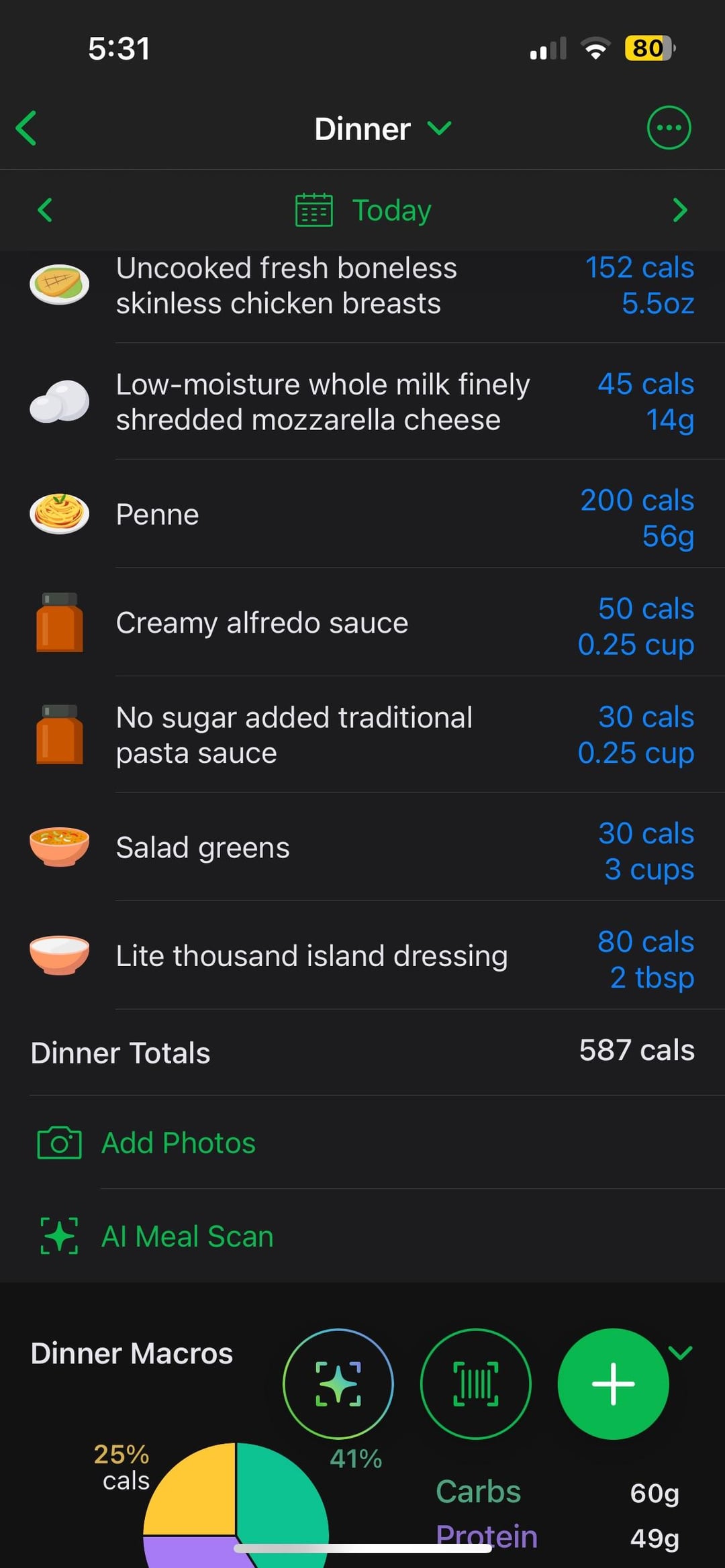Open the three-dot more options menu

point(669,127)
